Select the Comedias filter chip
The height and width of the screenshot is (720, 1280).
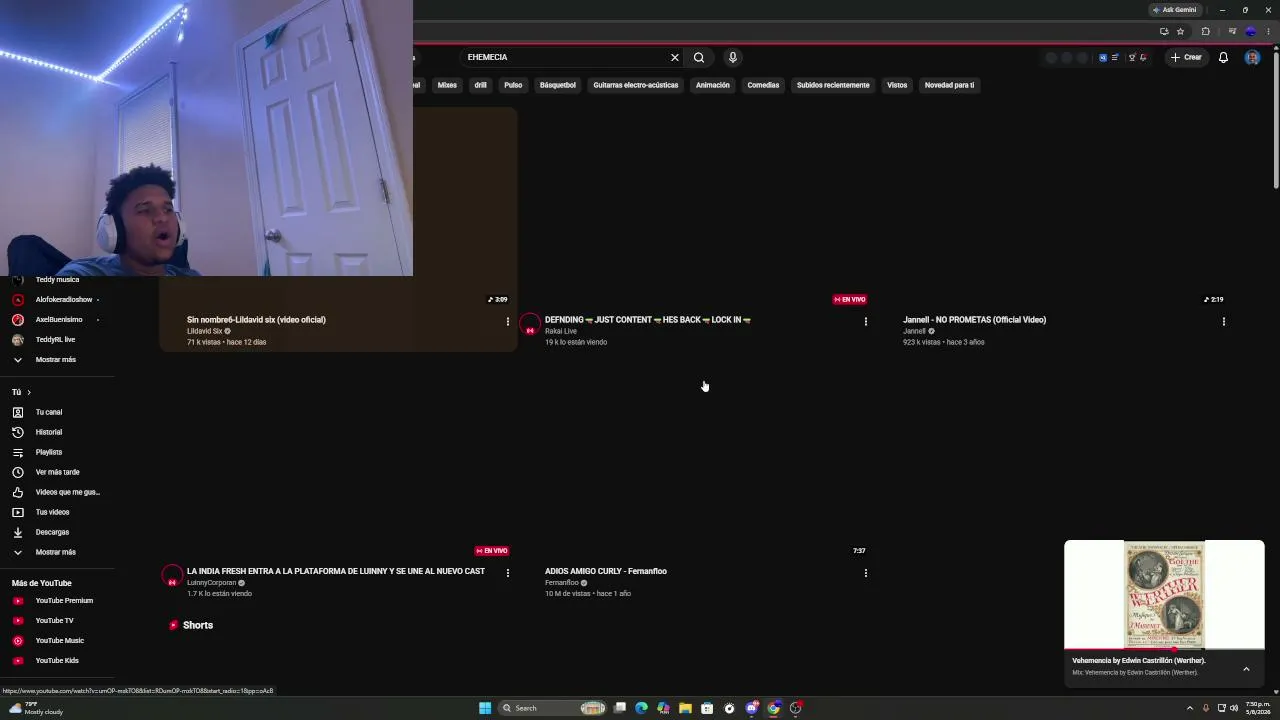click(x=763, y=85)
